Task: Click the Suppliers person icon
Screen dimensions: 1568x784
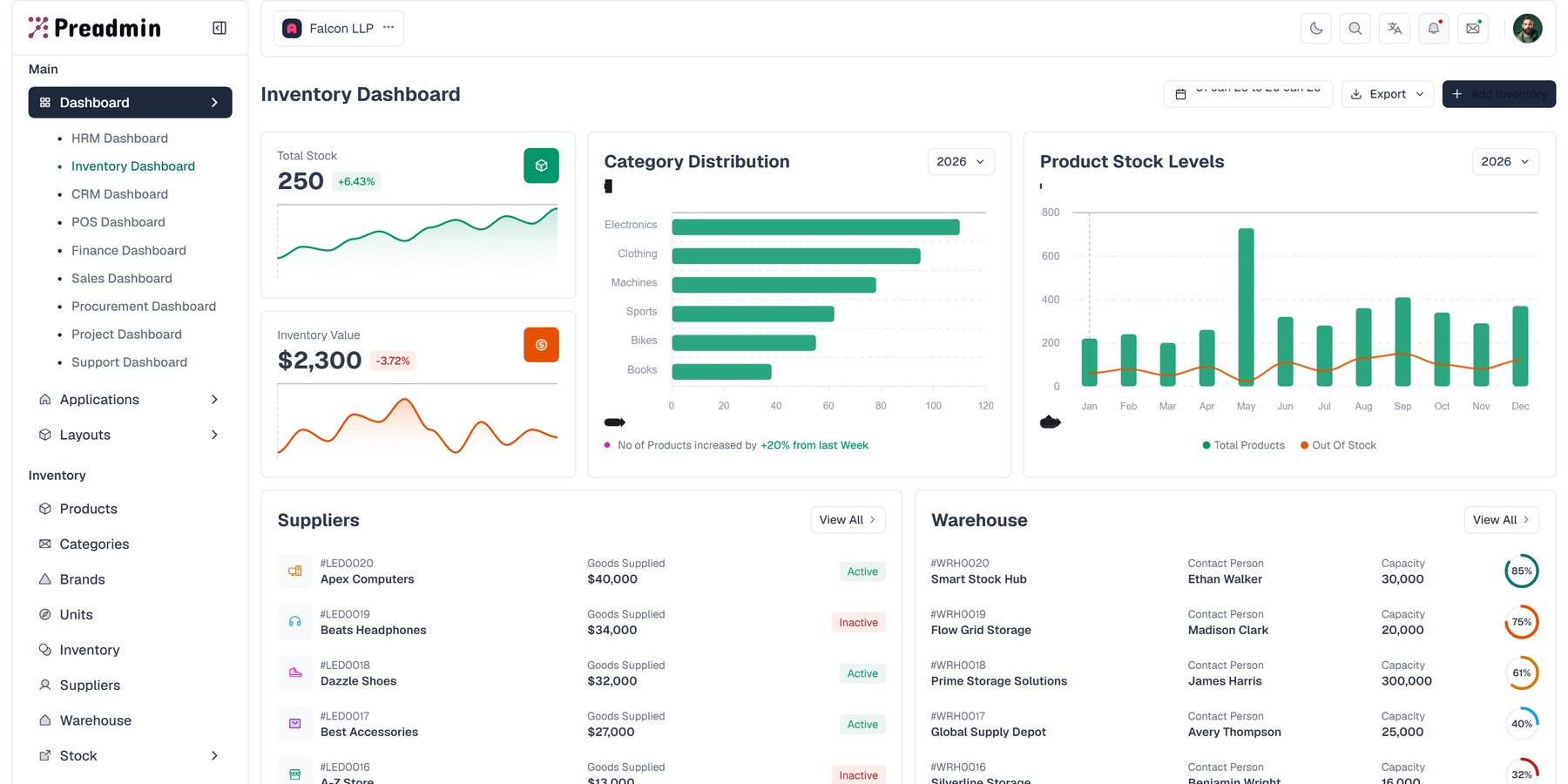Action: [45, 686]
